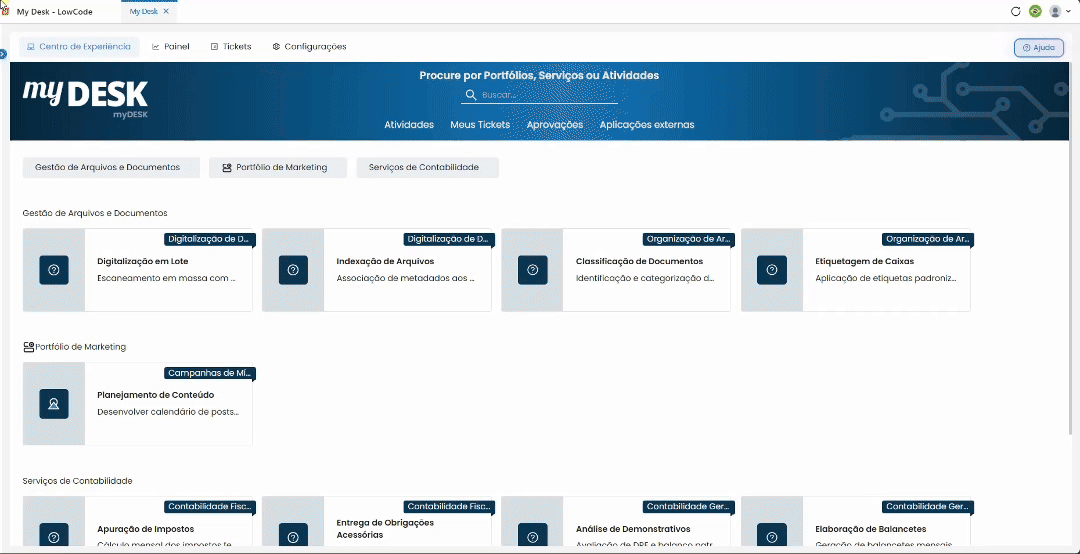Open the Indexação de Arquivos title
Image resolution: width=1080 pixels, height=554 pixels.
[x=385, y=262]
